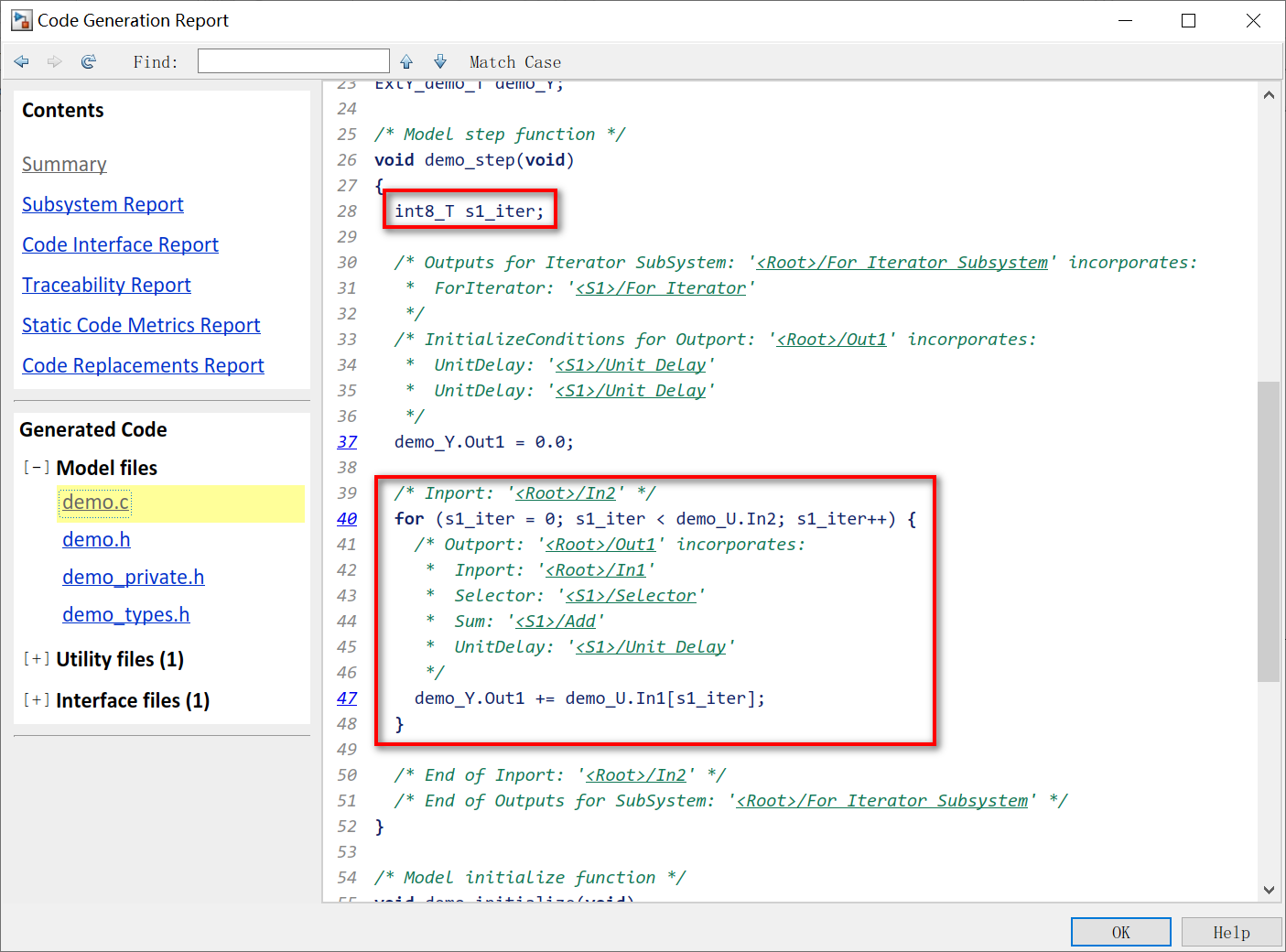This screenshot has width=1286, height=952.
Task: Open the Subsystem Report
Action: (103, 204)
